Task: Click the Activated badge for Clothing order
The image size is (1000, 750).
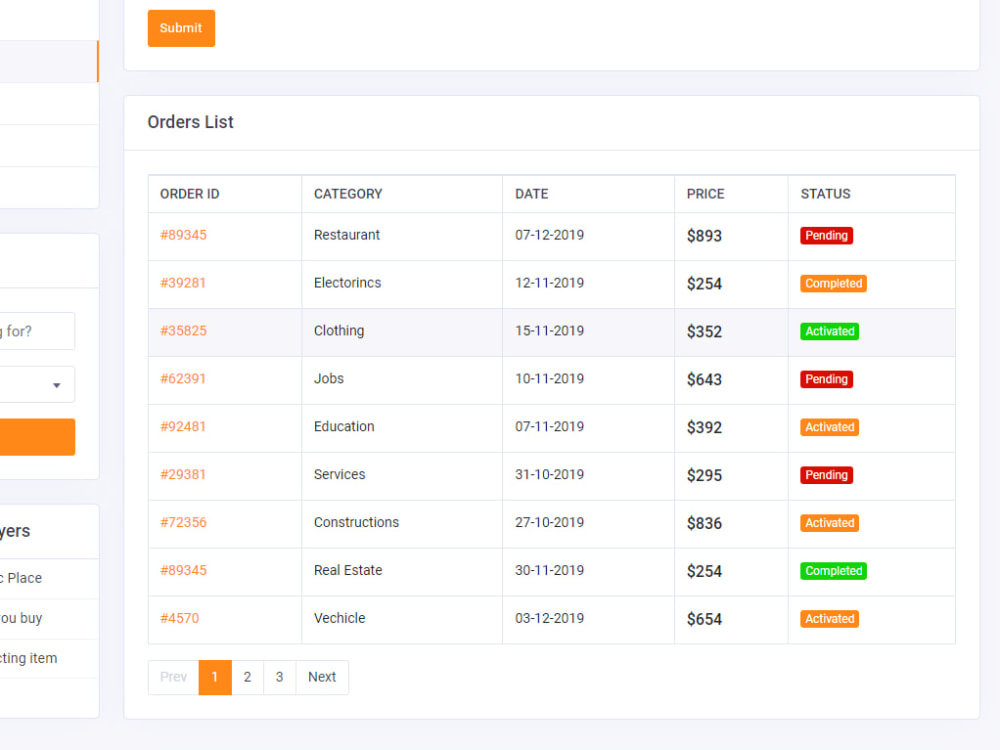Action: pos(830,332)
